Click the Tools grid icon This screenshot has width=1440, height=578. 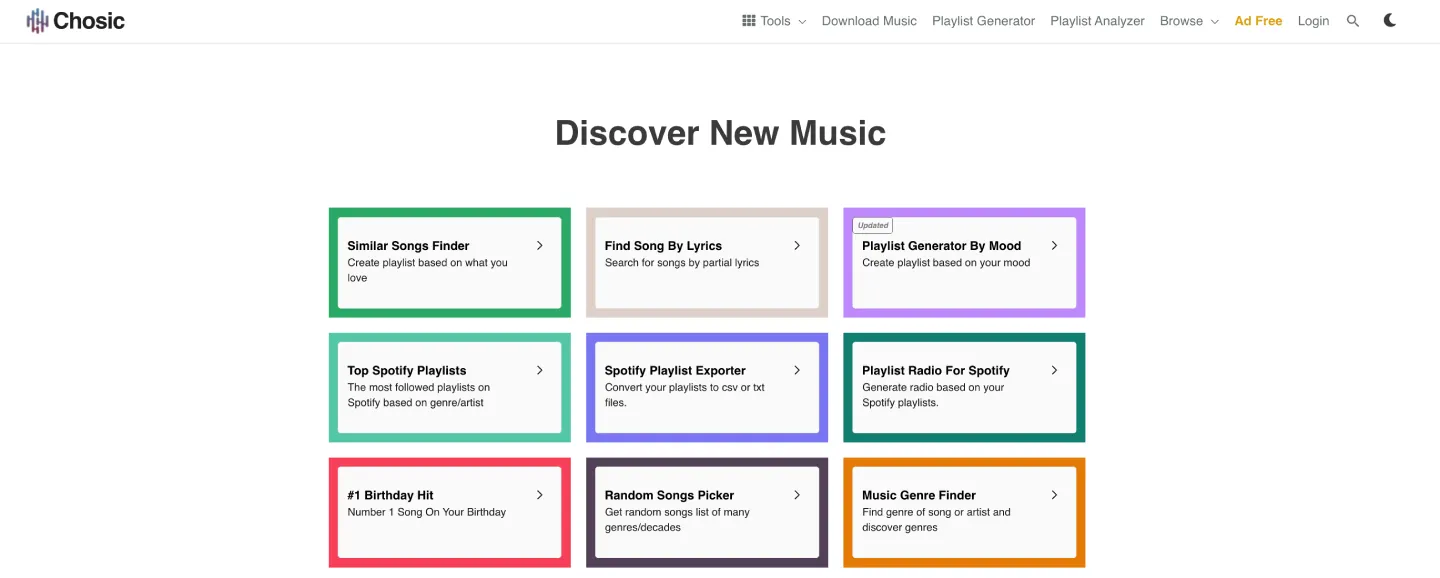click(x=748, y=21)
